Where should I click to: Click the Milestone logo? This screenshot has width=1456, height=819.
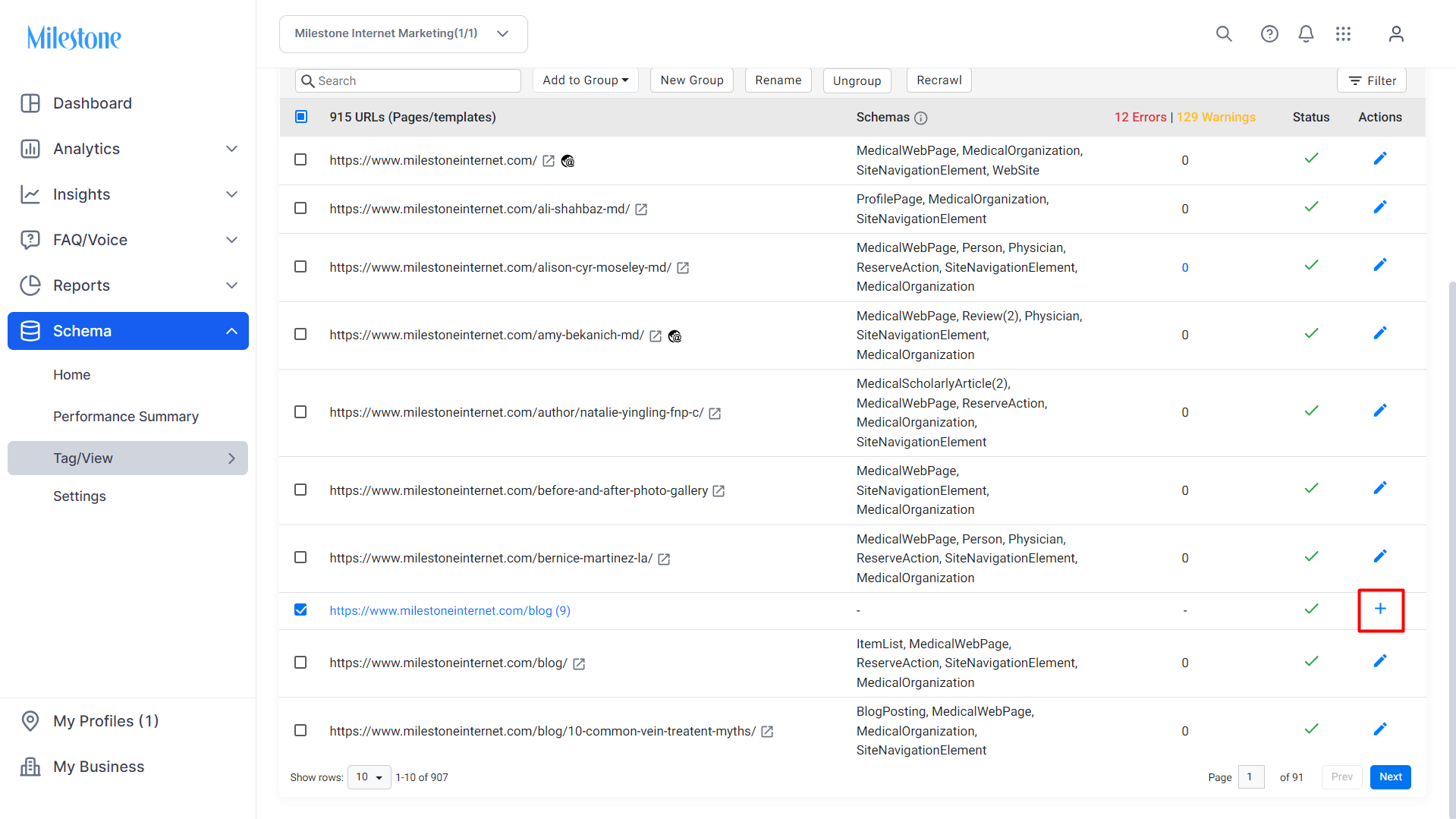pos(74,37)
